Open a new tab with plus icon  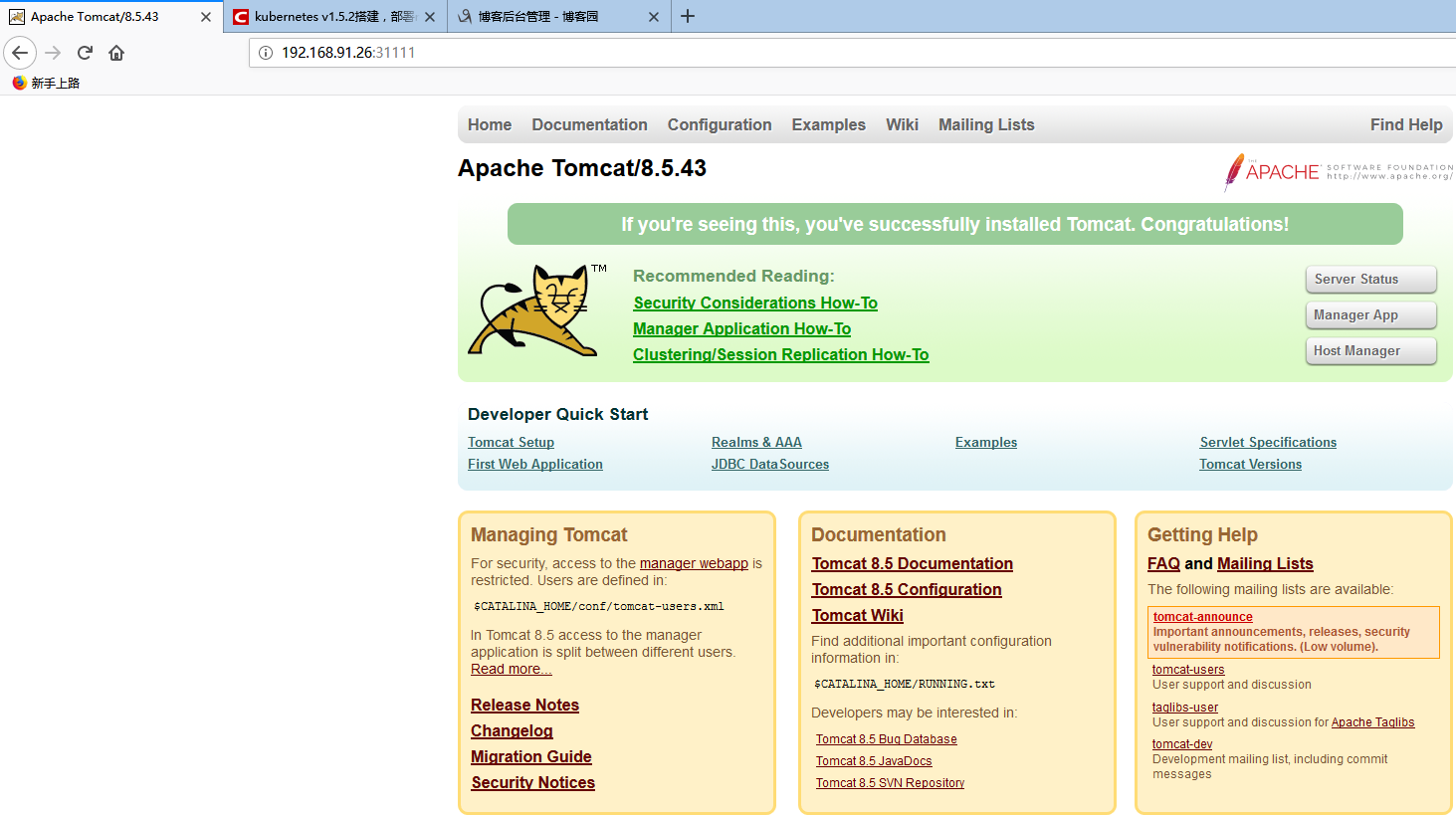(x=688, y=16)
